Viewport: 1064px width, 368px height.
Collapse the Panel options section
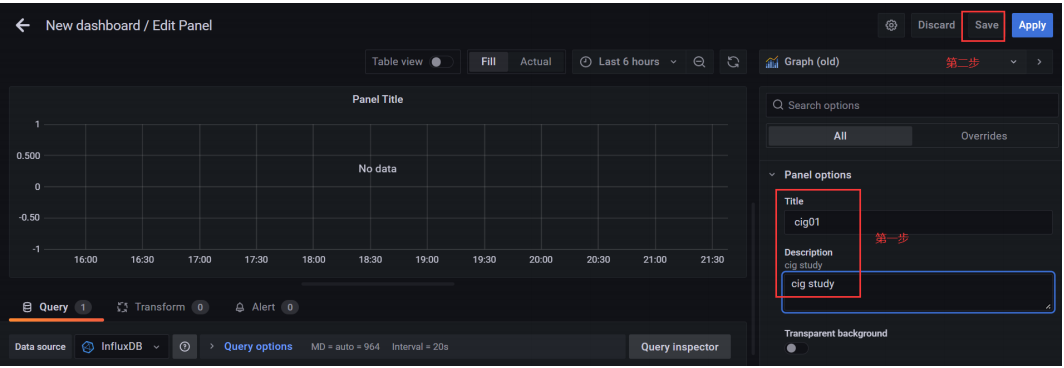[x=810, y=174]
